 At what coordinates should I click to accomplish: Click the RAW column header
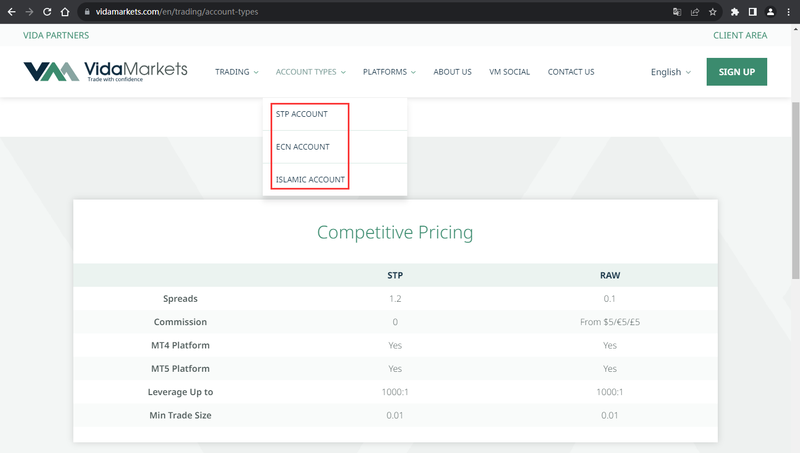pyautogui.click(x=610, y=275)
